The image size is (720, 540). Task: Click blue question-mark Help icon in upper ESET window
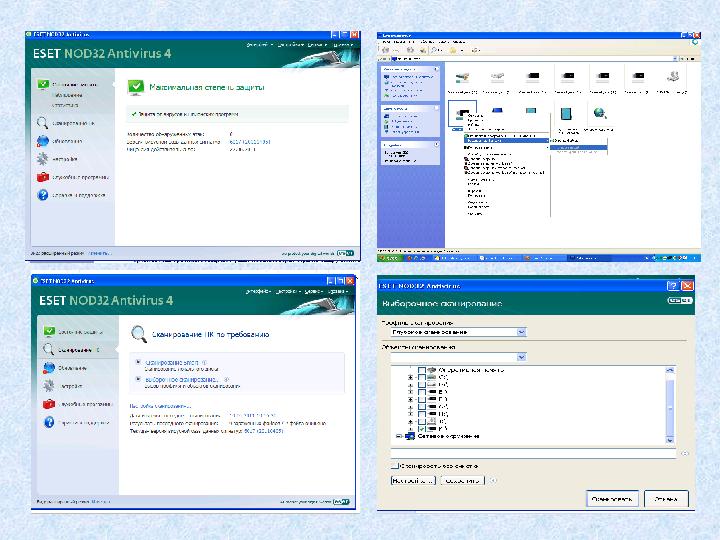pos(43,195)
